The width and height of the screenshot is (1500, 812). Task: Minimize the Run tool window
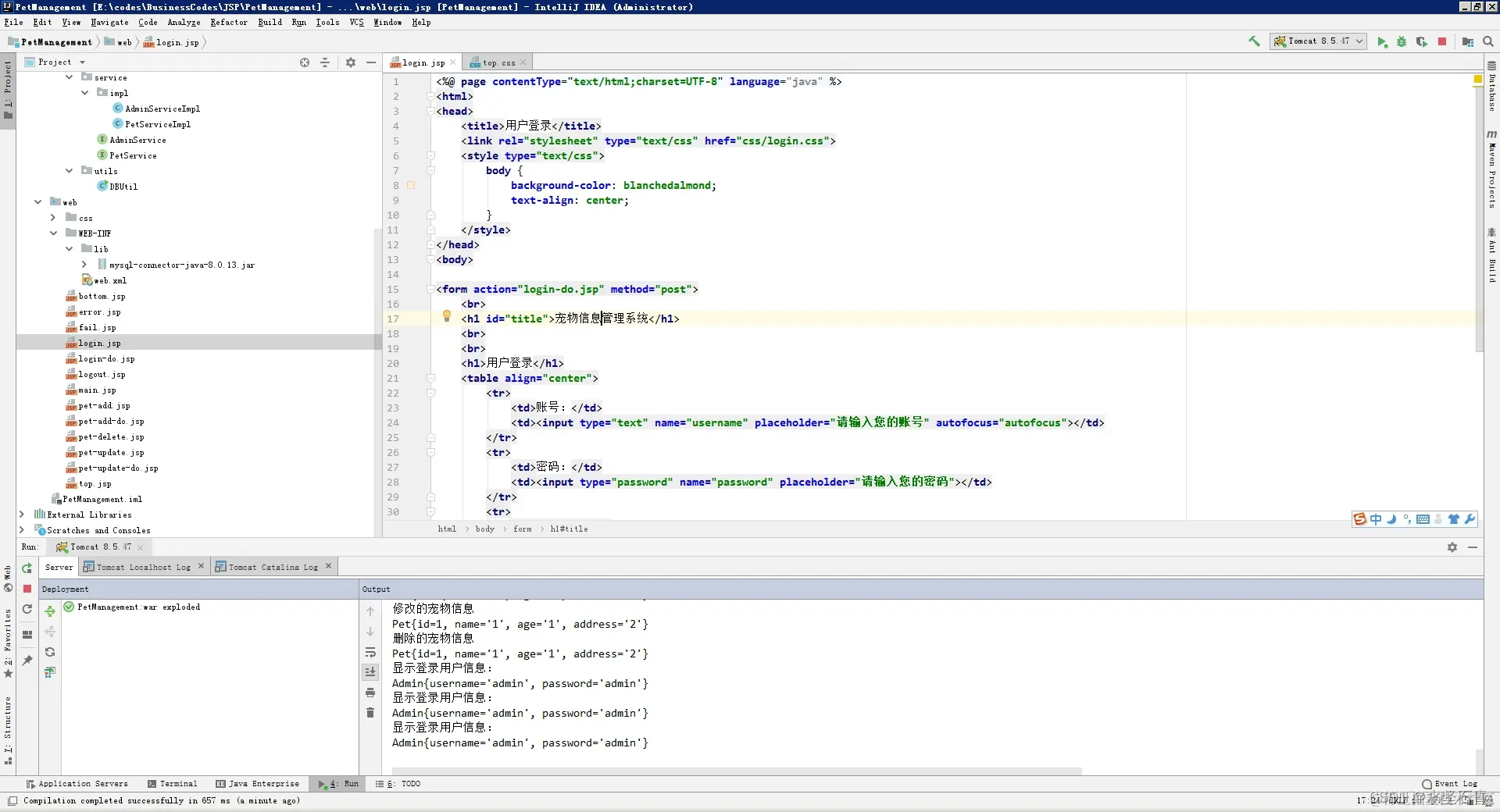click(1473, 547)
